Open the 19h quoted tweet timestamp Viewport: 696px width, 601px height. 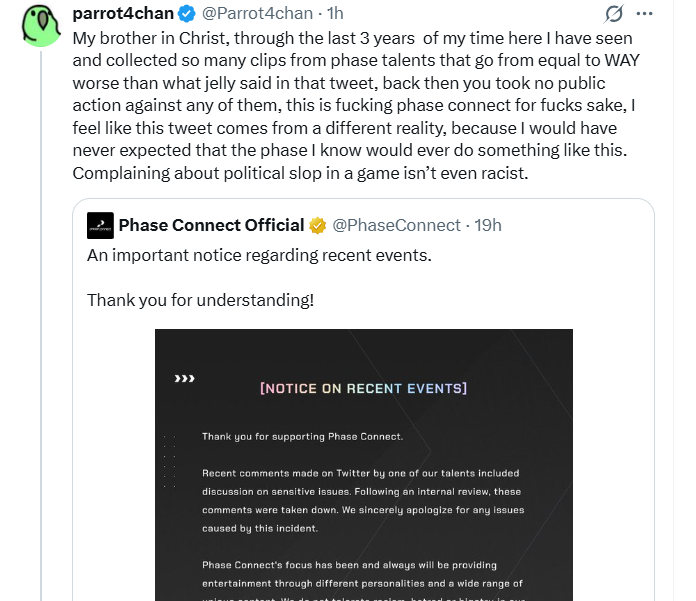[488, 225]
